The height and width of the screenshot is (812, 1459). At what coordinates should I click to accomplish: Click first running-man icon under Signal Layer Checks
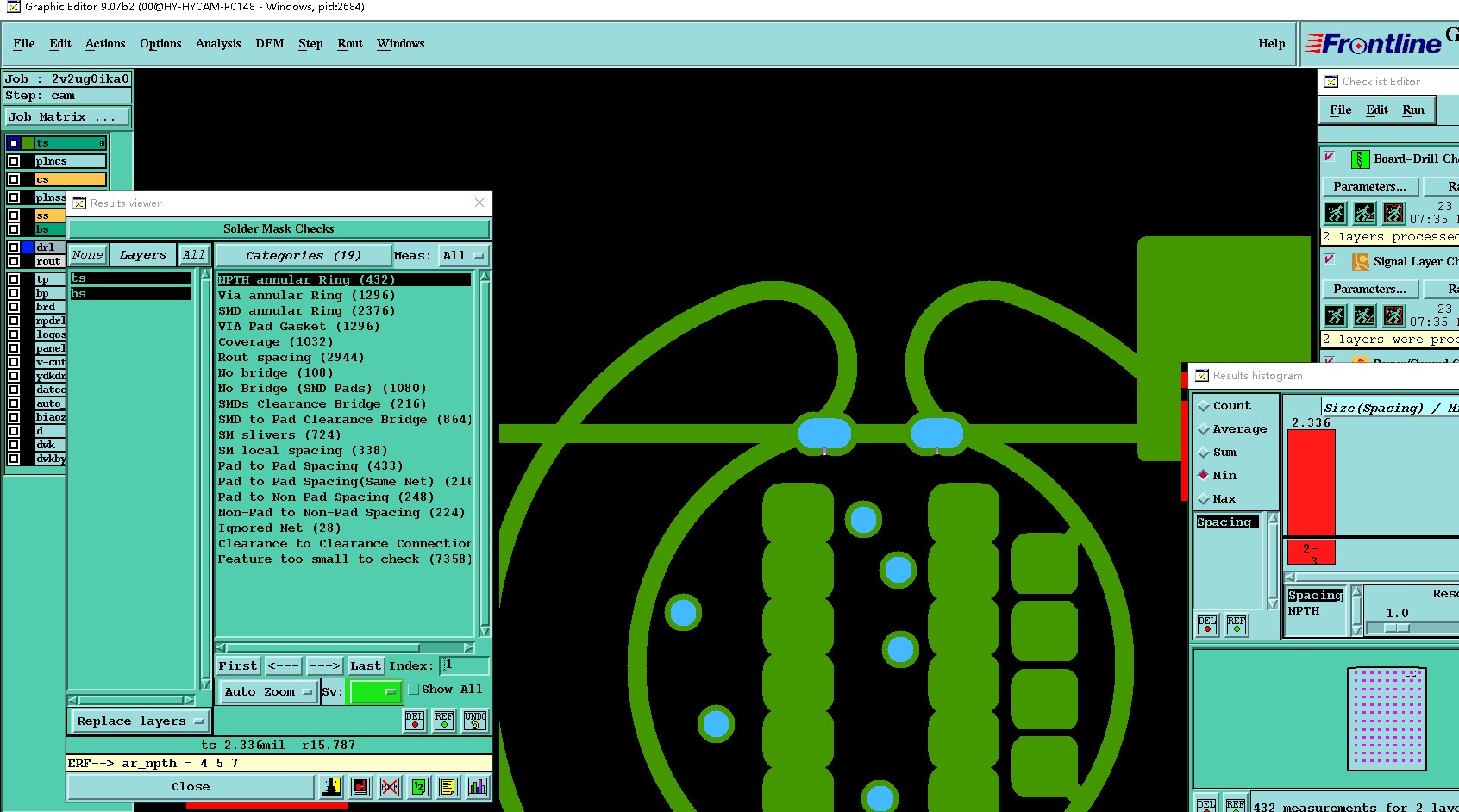[1336, 315]
